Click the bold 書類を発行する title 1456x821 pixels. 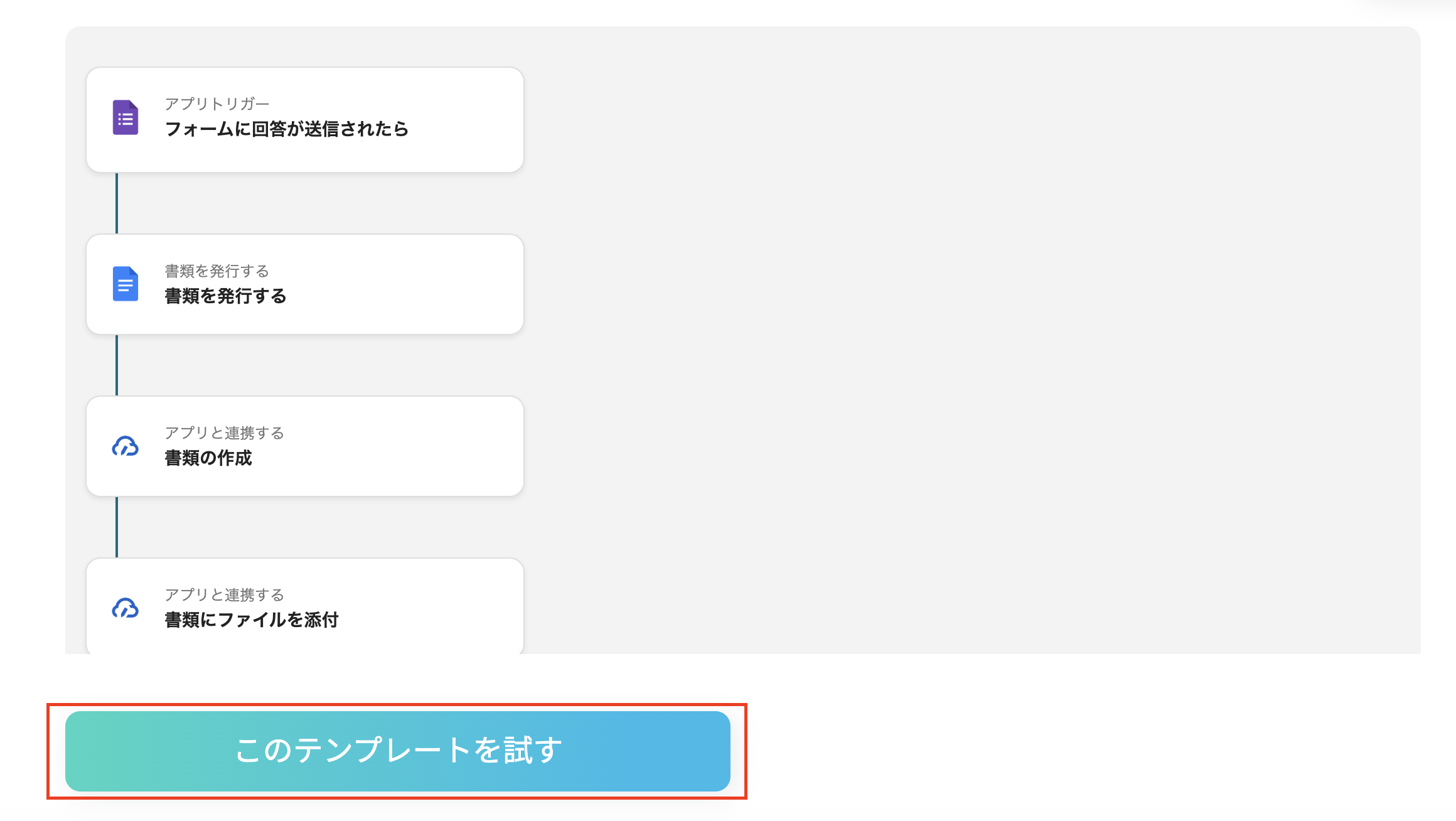(225, 296)
